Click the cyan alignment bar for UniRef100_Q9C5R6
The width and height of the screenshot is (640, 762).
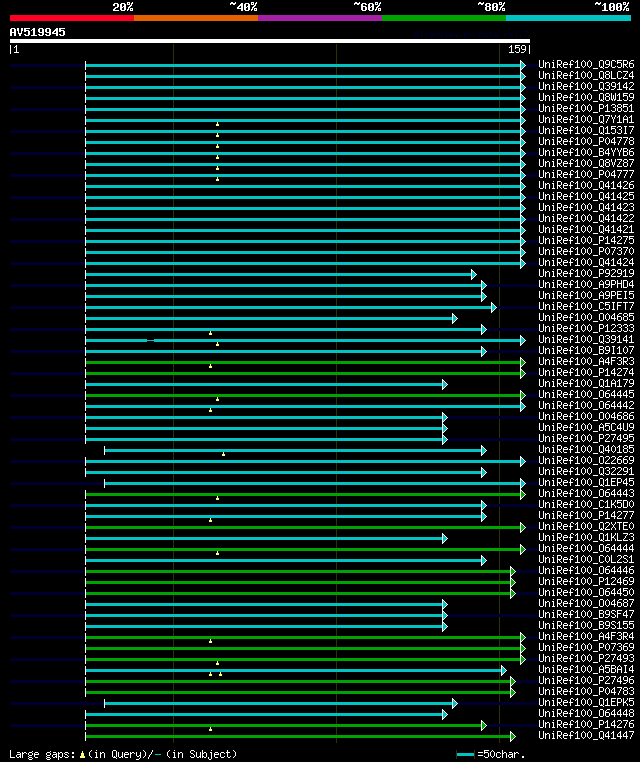point(303,65)
